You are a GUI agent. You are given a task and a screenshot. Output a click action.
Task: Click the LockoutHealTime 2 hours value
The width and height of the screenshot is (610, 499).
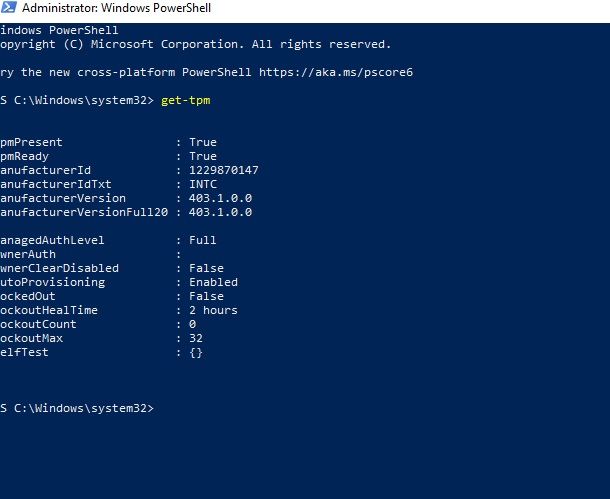click(x=213, y=310)
